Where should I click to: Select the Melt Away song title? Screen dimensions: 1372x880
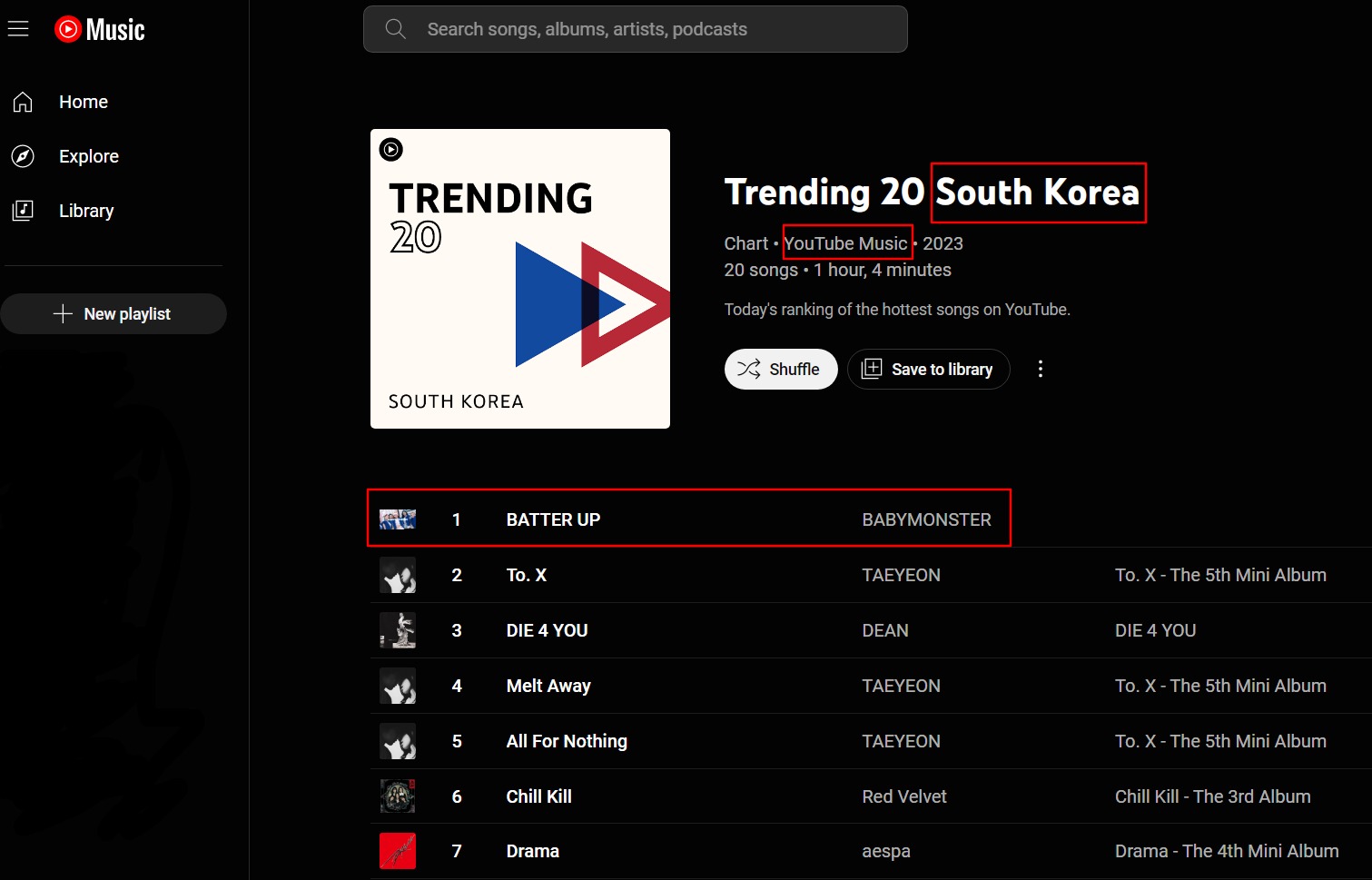pyautogui.click(x=548, y=686)
